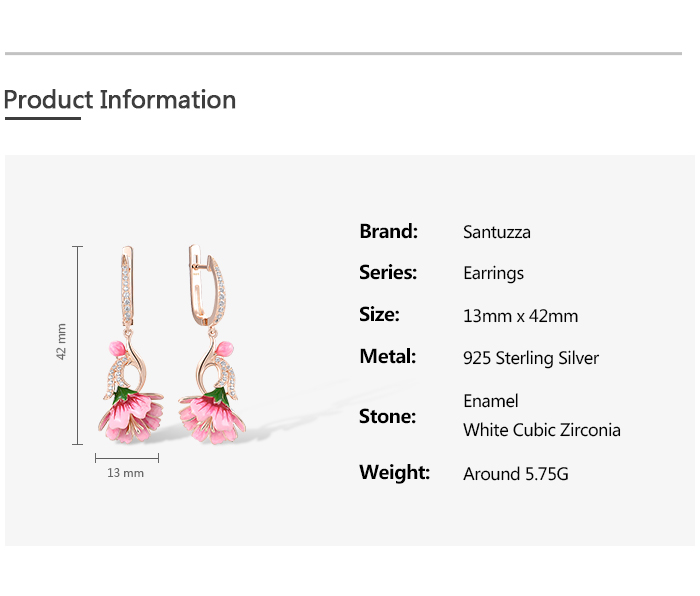Click the 13mm x 42mm size value
Screen dimensions: 700x596
(520, 316)
